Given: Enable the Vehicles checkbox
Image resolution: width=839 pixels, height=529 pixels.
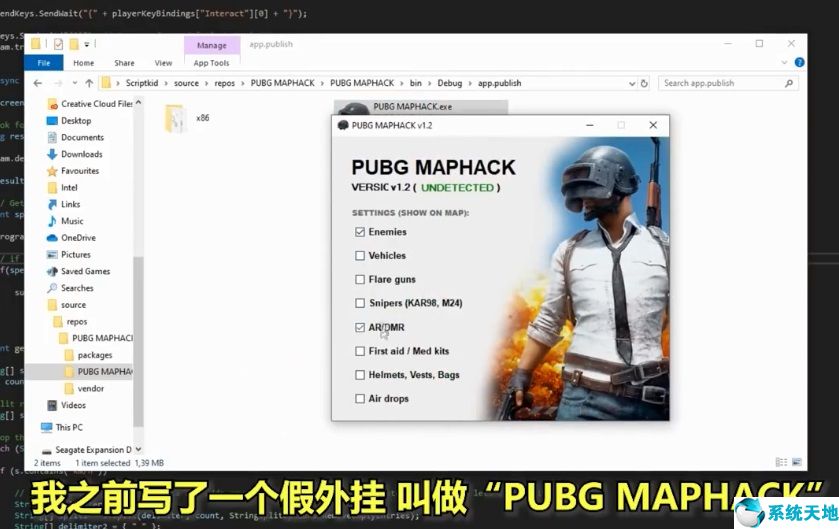Looking at the screenshot, I should (x=360, y=256).
